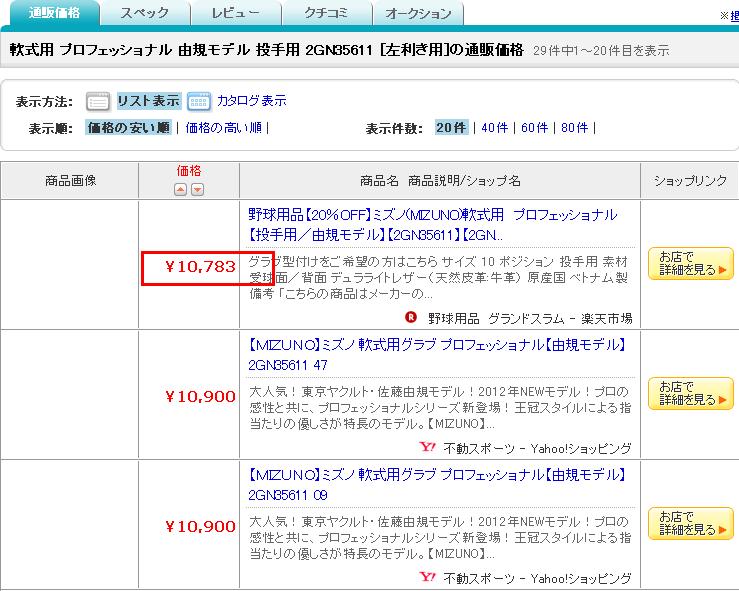Click 29件中1～20件目を表示 count text

[601, 50]
